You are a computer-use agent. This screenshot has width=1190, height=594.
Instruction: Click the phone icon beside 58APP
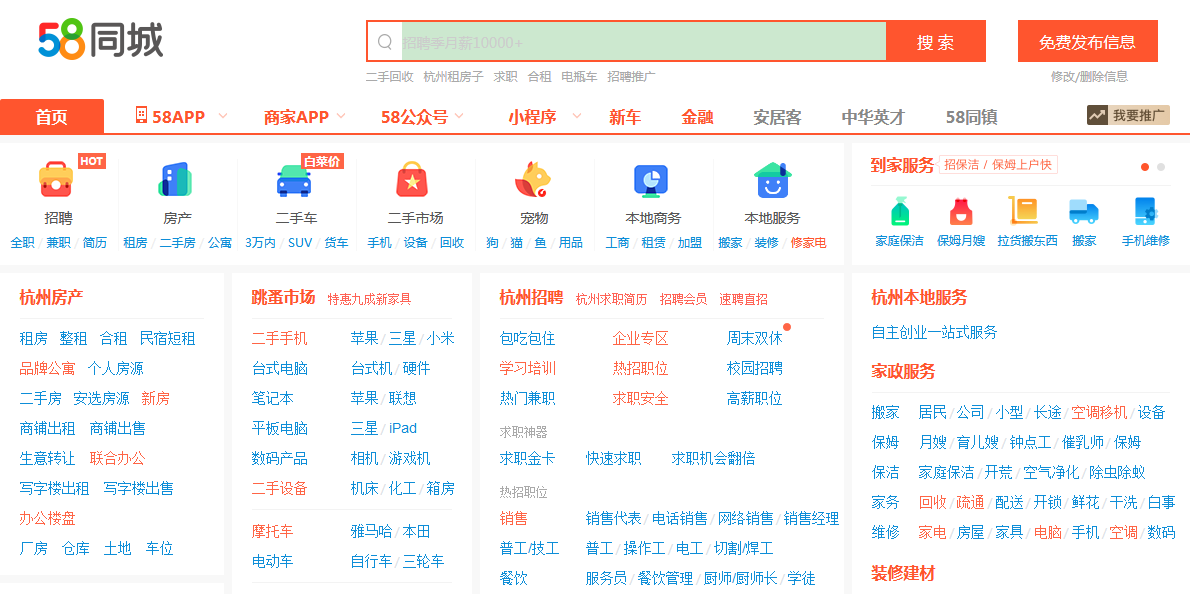point(142,115)
